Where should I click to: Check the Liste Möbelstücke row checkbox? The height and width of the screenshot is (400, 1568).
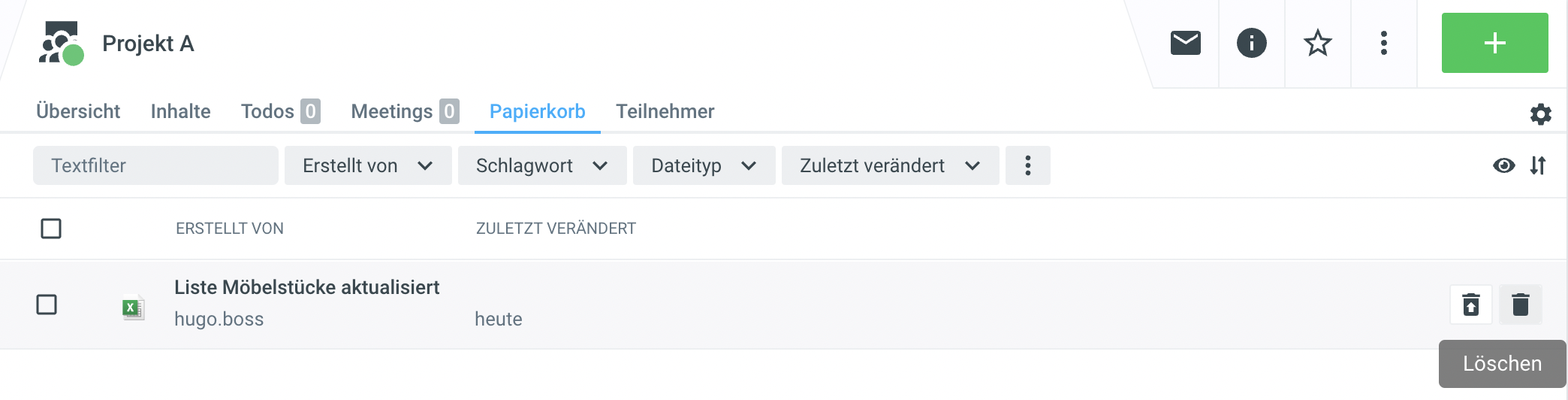(x=47, y=305)
